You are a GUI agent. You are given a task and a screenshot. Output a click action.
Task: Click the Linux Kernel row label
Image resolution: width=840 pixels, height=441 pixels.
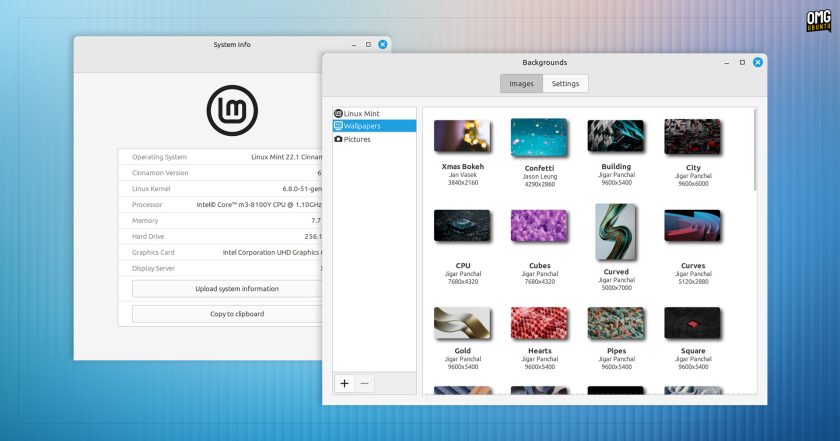(151, 189)
